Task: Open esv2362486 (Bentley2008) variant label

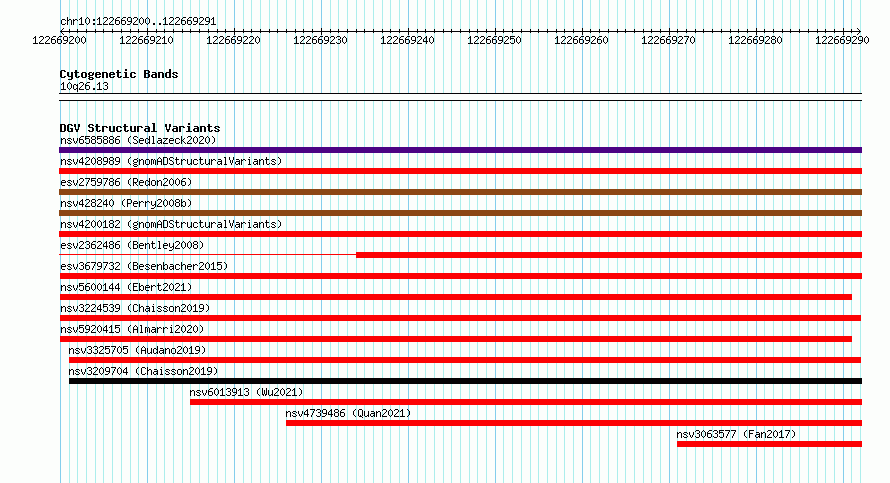Action: [132, 245]
